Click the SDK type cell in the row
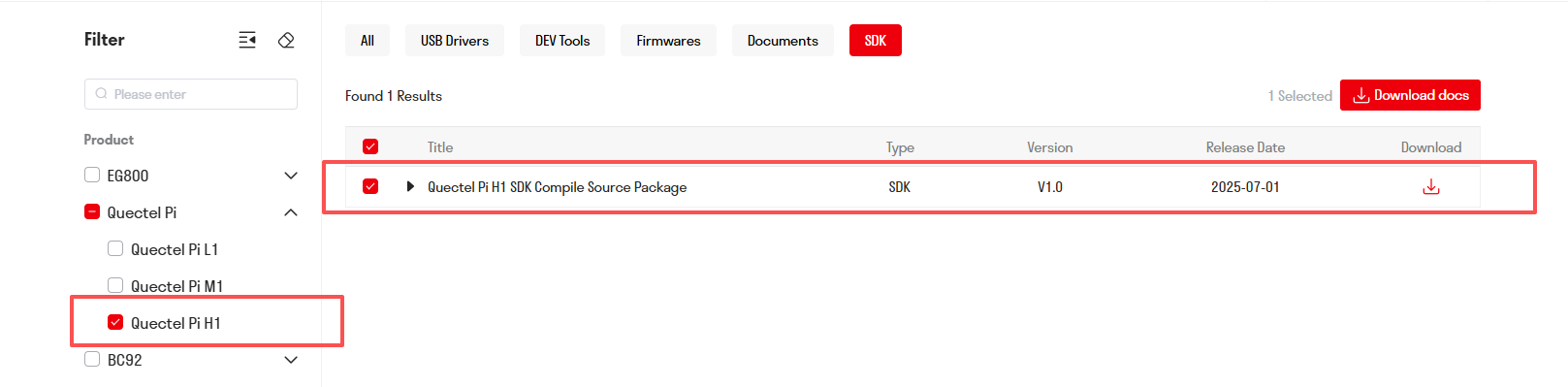The height and width of the screenshot is (387, 1568). [900, 187]
